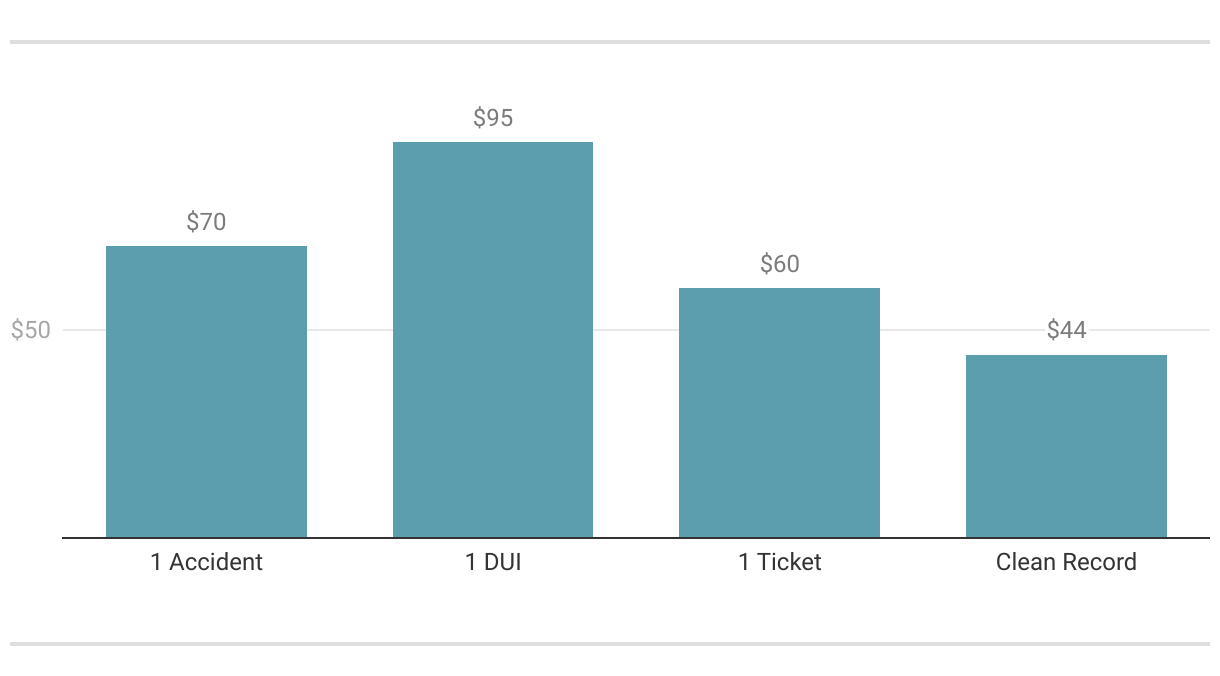Select the $70 value label
The image size is (1220, 676).
206,222
